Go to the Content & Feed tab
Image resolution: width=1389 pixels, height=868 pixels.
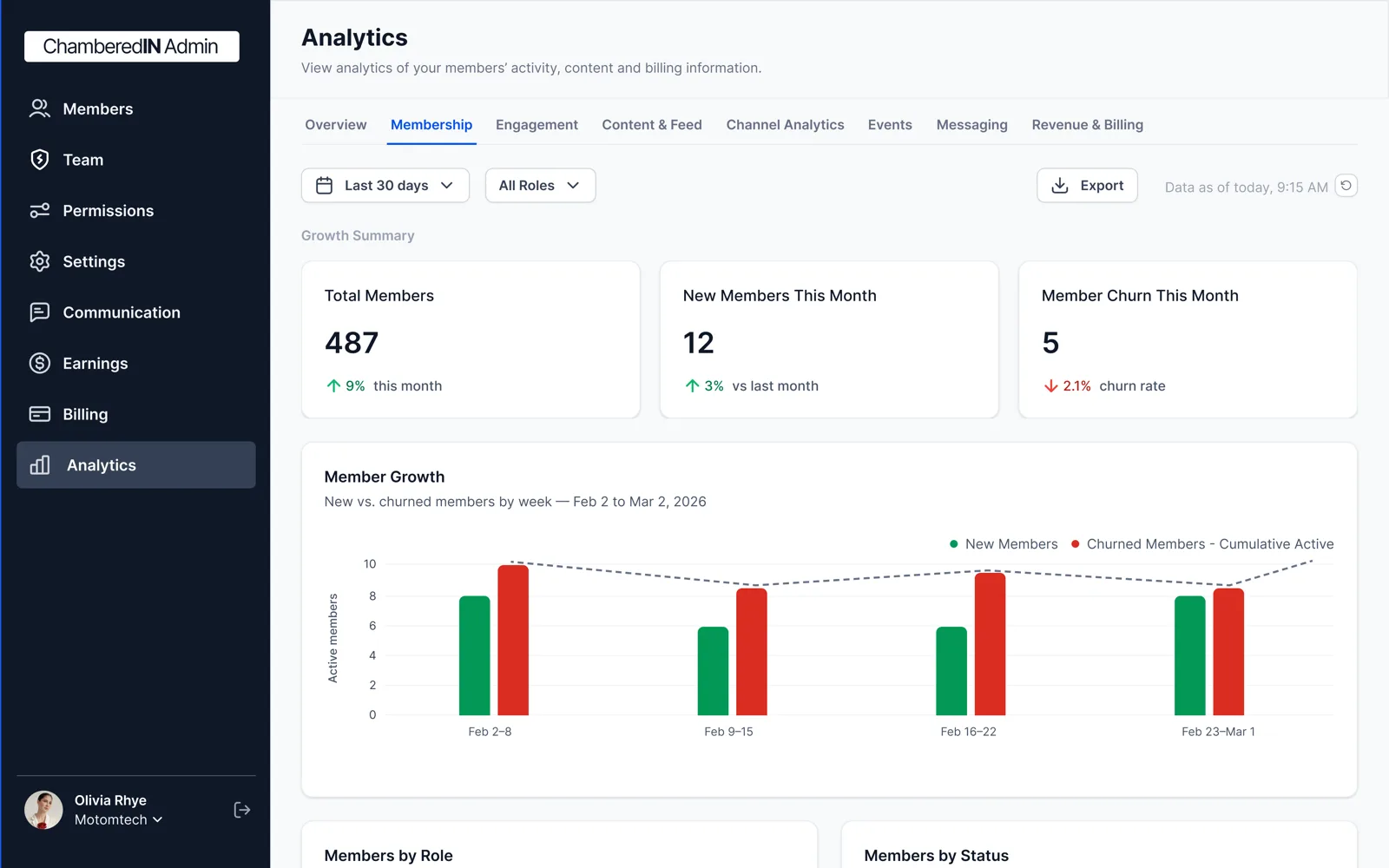(652, 125)
